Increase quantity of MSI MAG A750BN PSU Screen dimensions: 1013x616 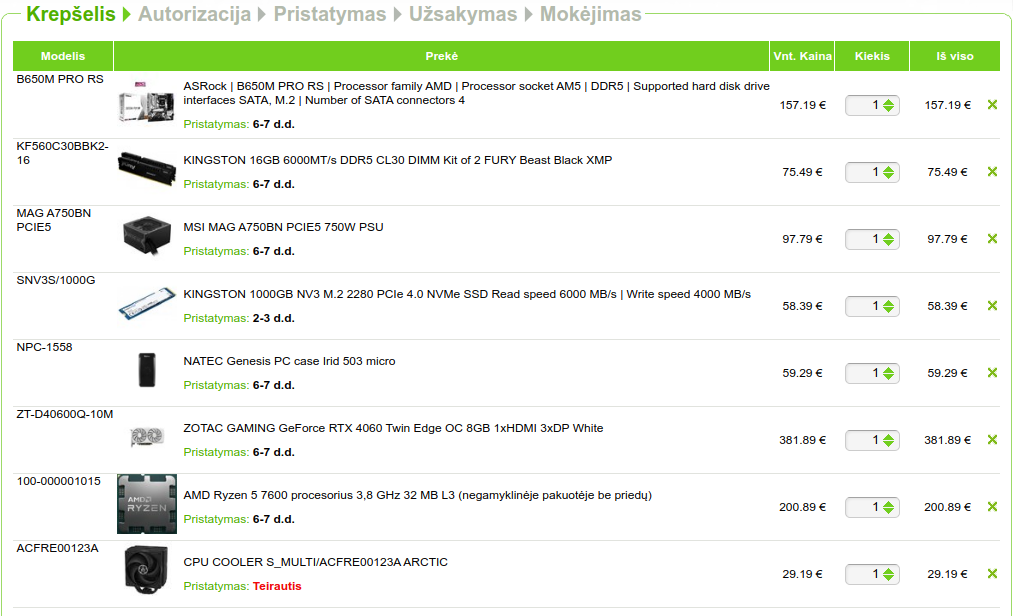point(889,235)
